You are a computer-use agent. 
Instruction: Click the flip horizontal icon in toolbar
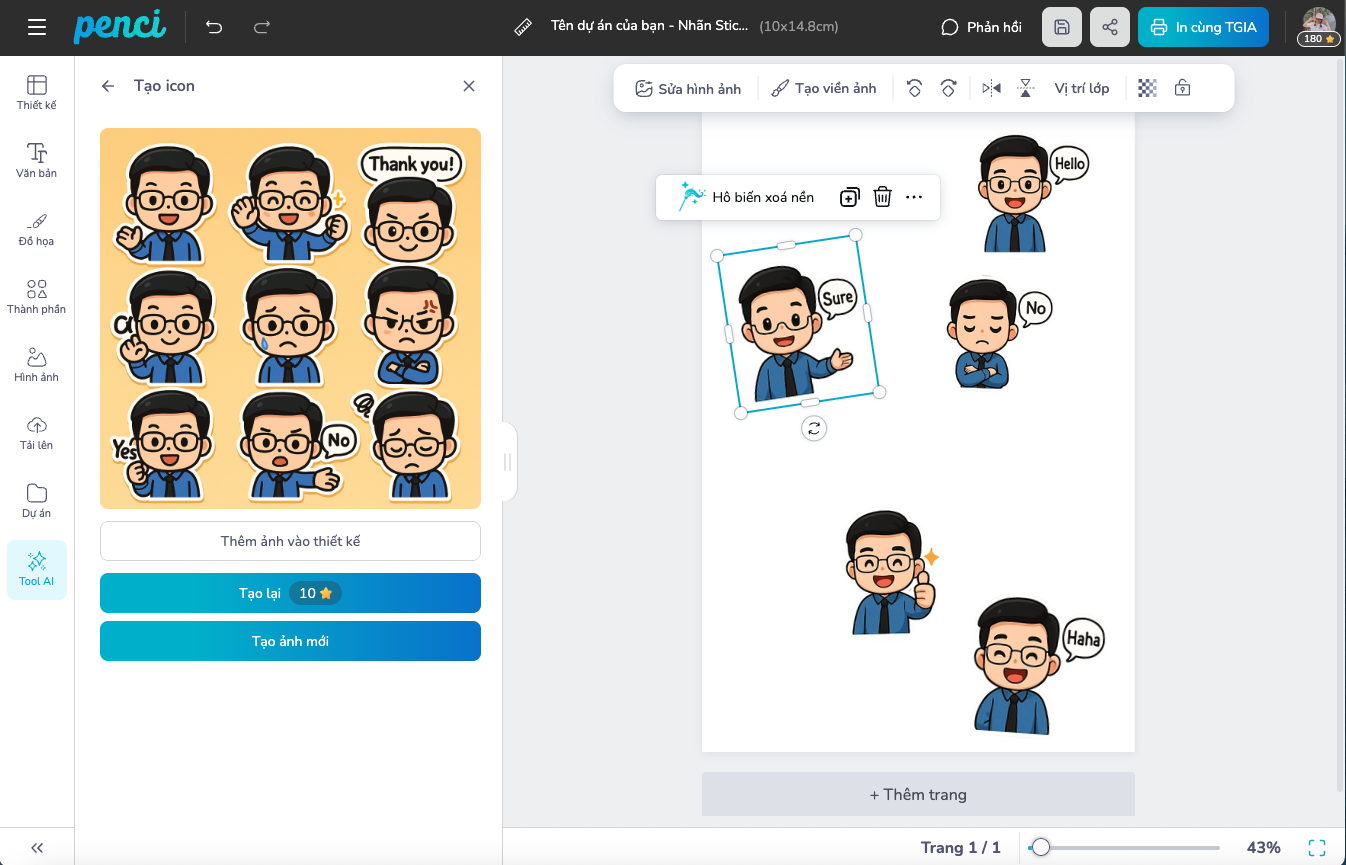click(991, 88)
